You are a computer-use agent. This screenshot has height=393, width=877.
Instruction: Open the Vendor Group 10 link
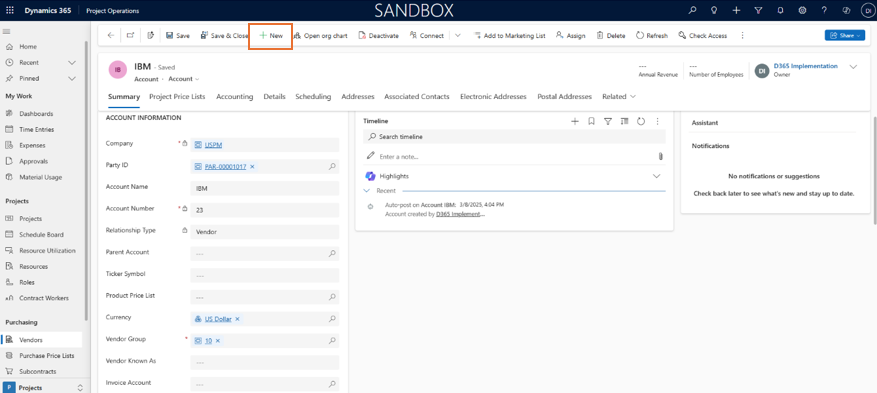click(208, 340)
